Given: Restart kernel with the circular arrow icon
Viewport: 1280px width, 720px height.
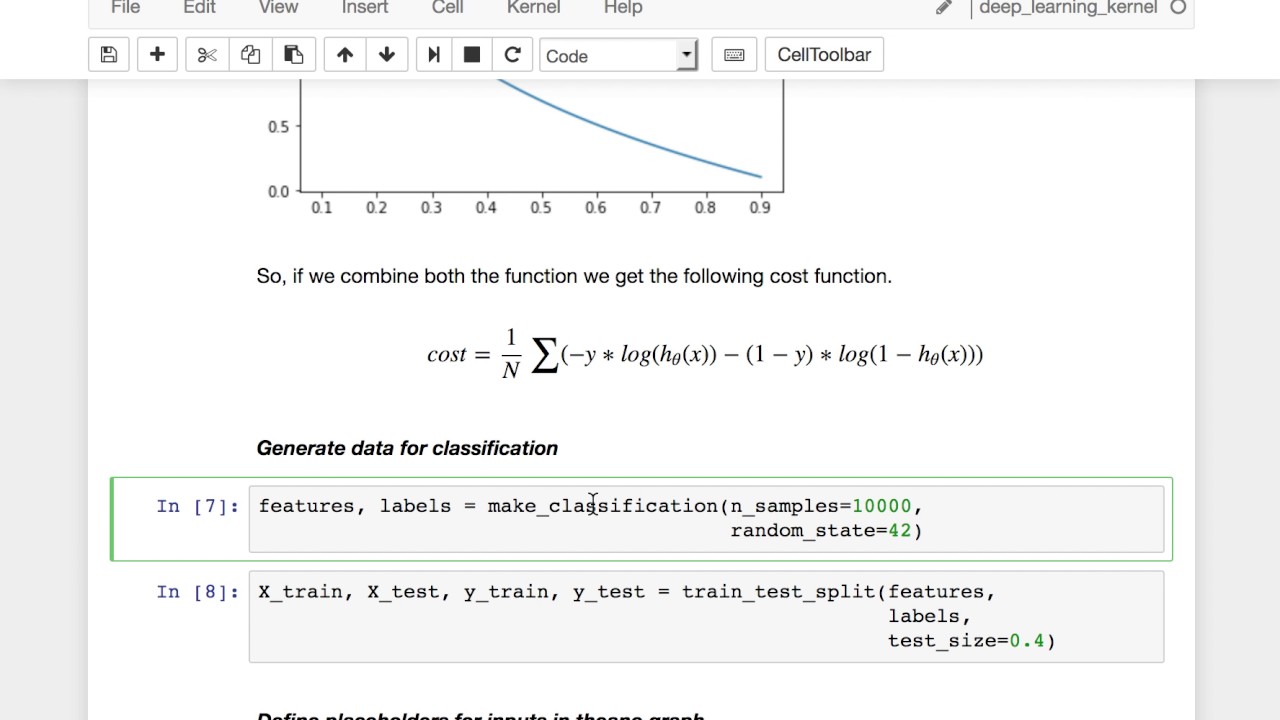Looking at the screenshot, I should 512,55.
